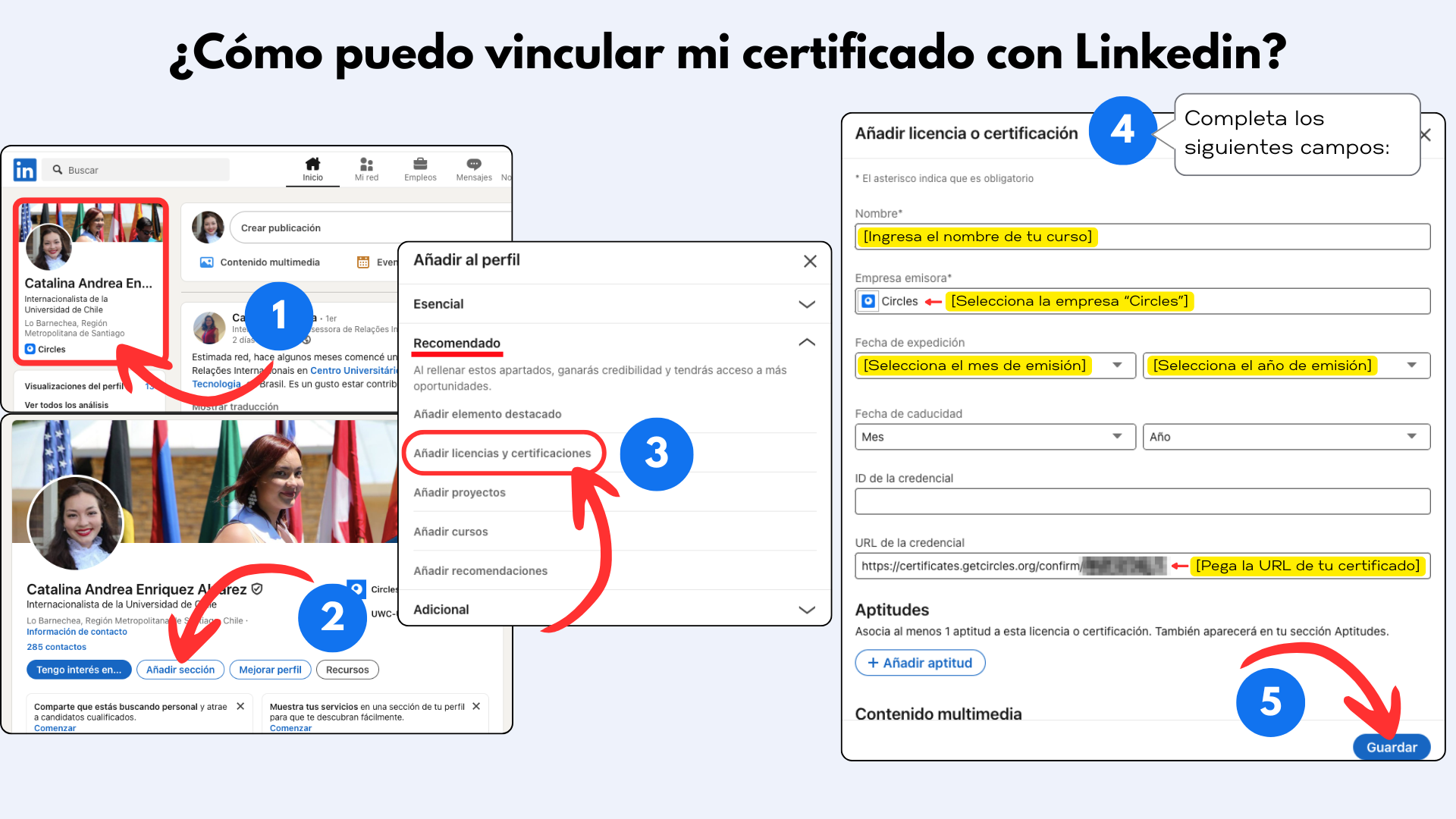Click the Nombre input field
1456x819 pixels.
(x=1143, y=237)
